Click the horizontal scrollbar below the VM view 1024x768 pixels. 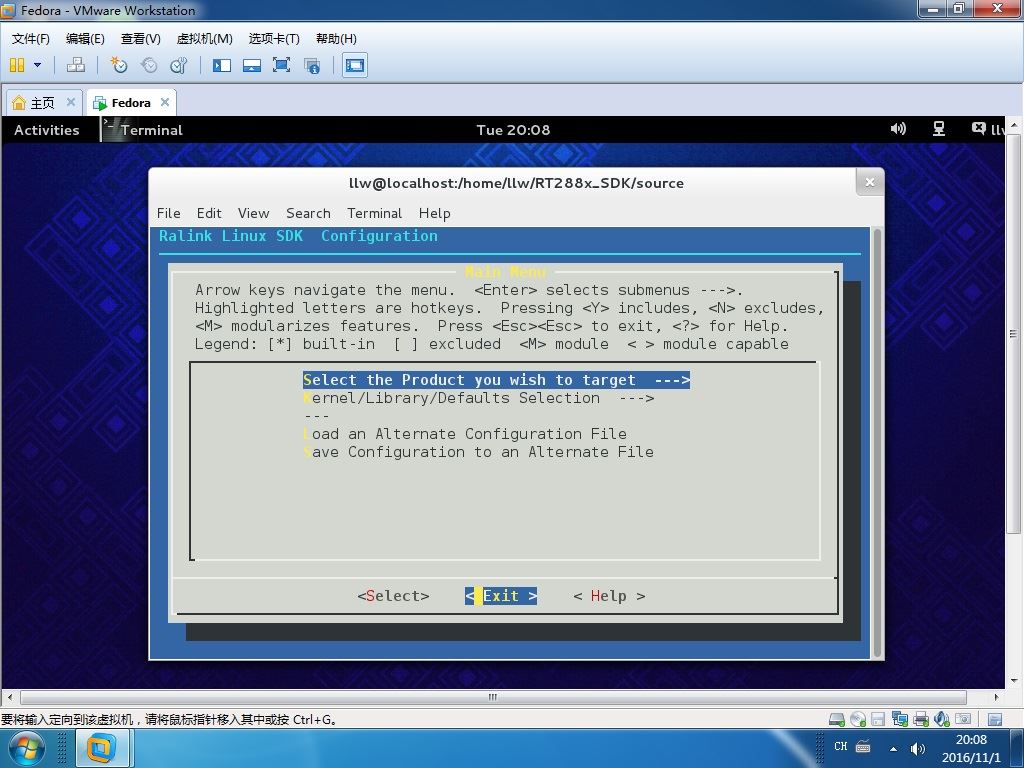click(x=493, y=697)
